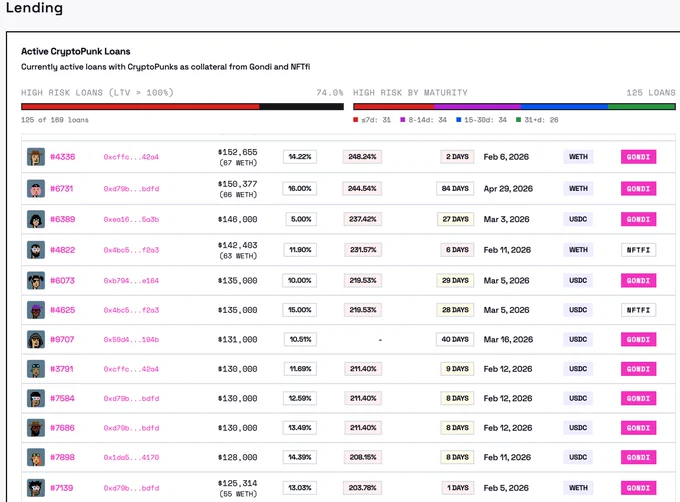The width and height of the screenshot is (680, 502).
Task: Open CryptoPunk #6731 link
Action: pos(62,189)
